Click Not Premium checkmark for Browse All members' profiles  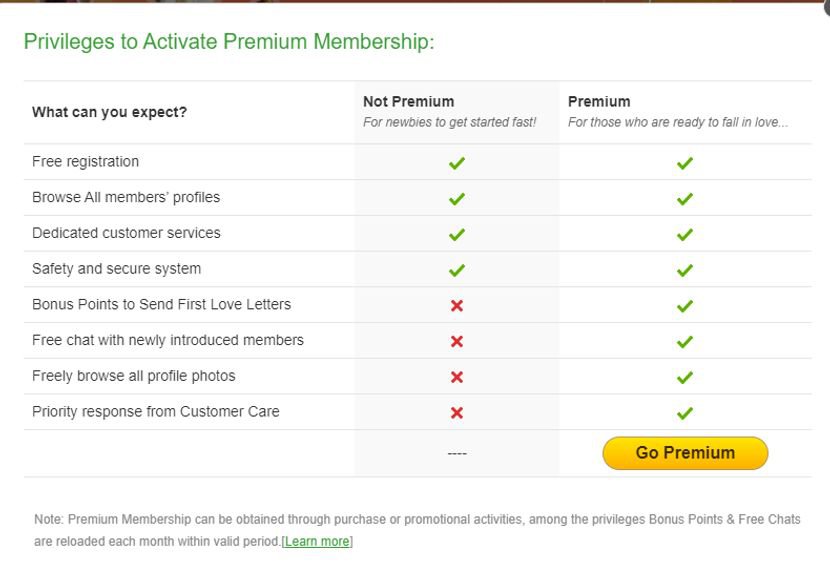pos(457,199)
